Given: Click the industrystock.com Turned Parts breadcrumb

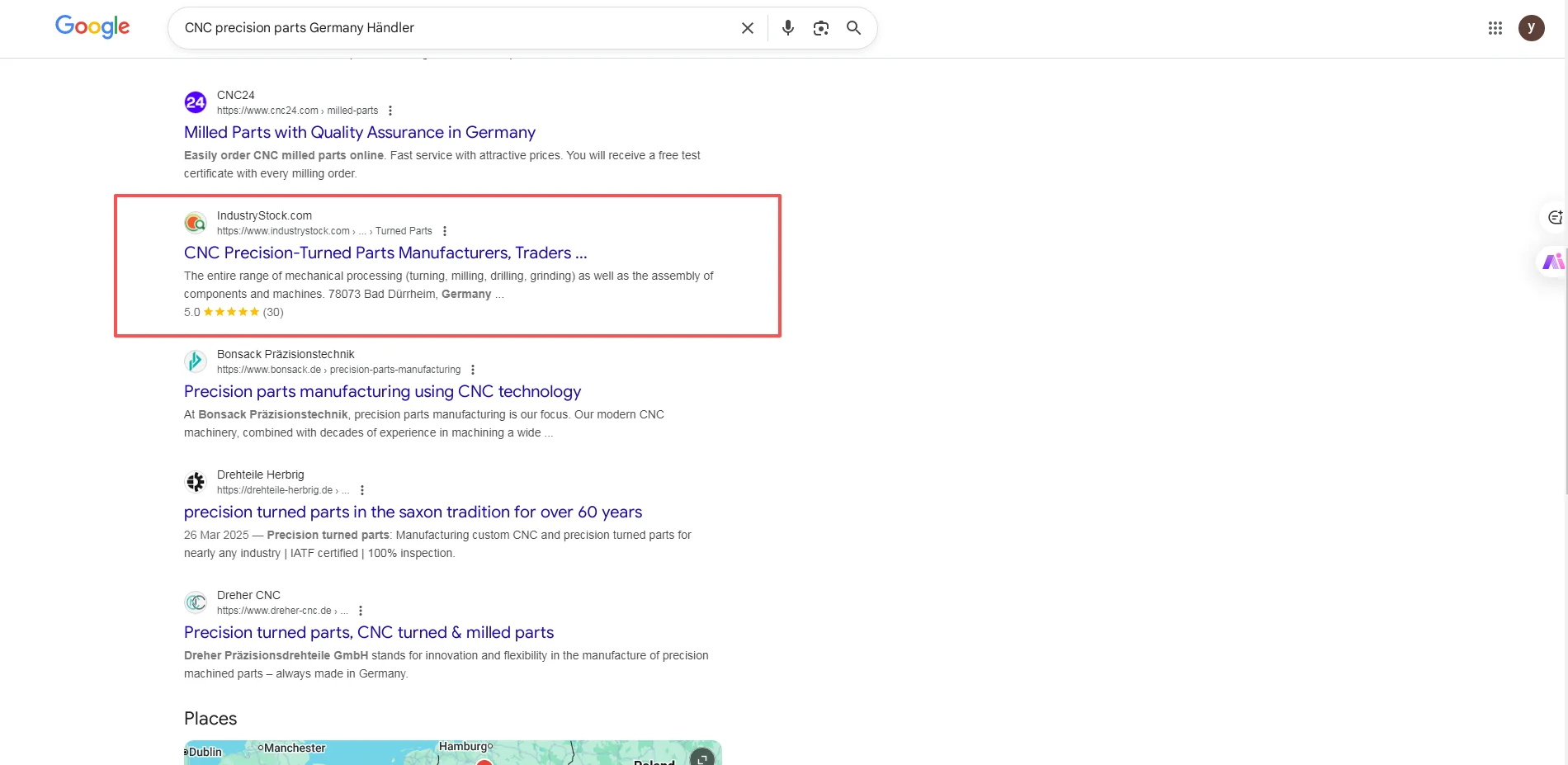Looking at the screenshot, I should [324, 231].
